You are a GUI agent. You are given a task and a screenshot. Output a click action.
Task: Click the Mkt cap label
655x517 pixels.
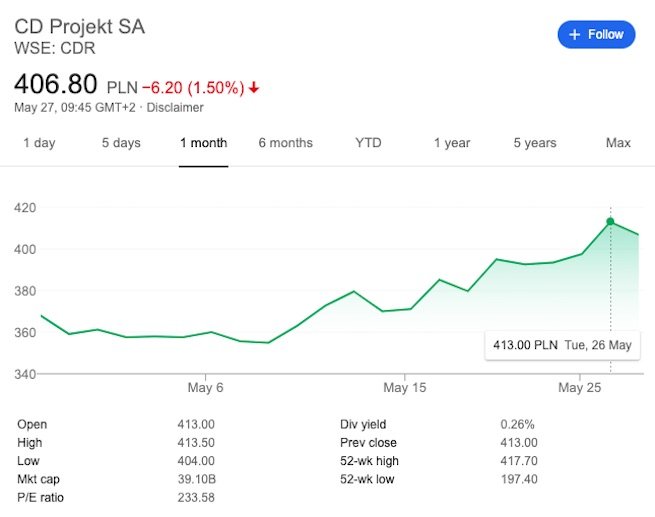point(38,479)
